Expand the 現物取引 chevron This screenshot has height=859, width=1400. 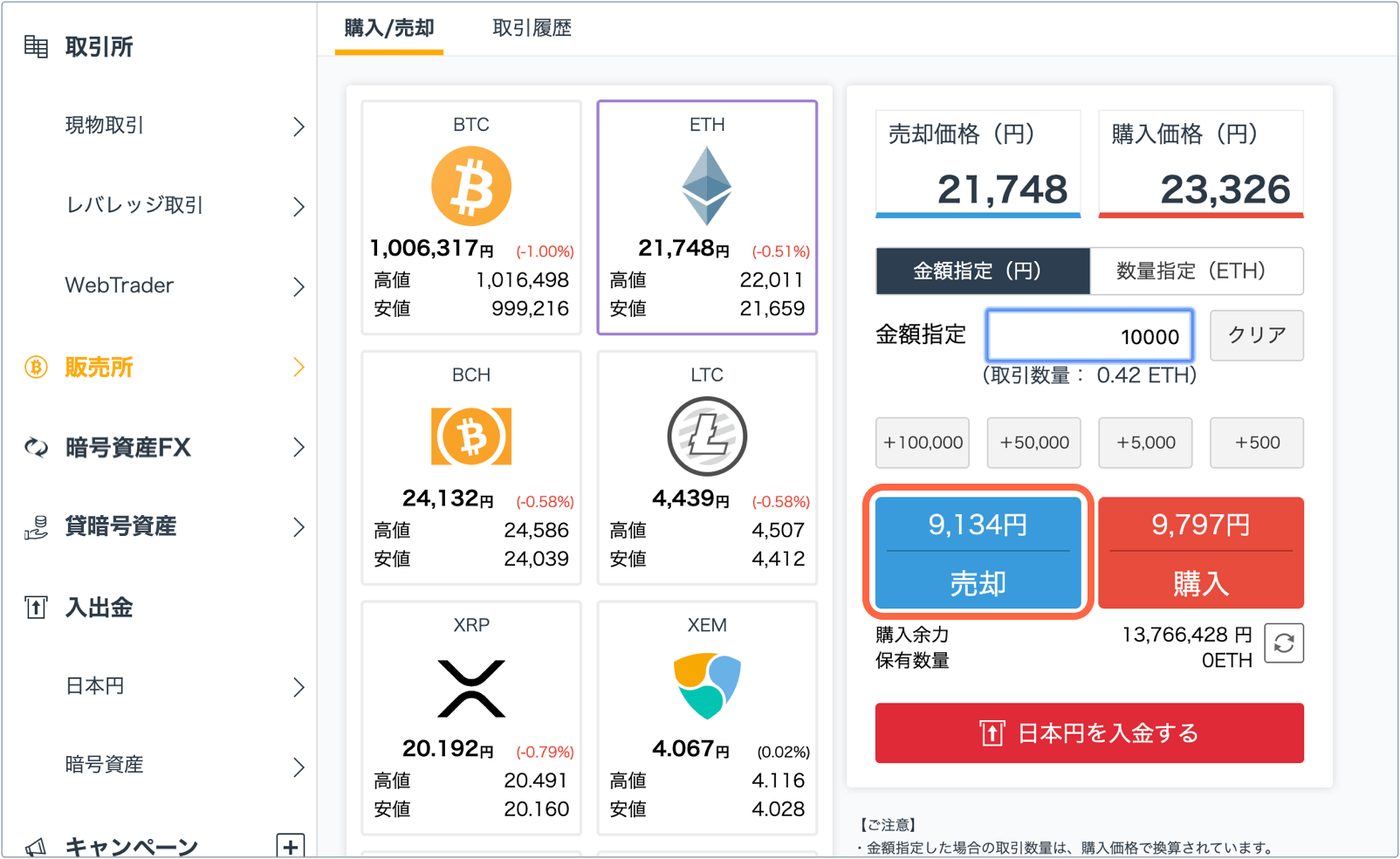click(299, 127)
